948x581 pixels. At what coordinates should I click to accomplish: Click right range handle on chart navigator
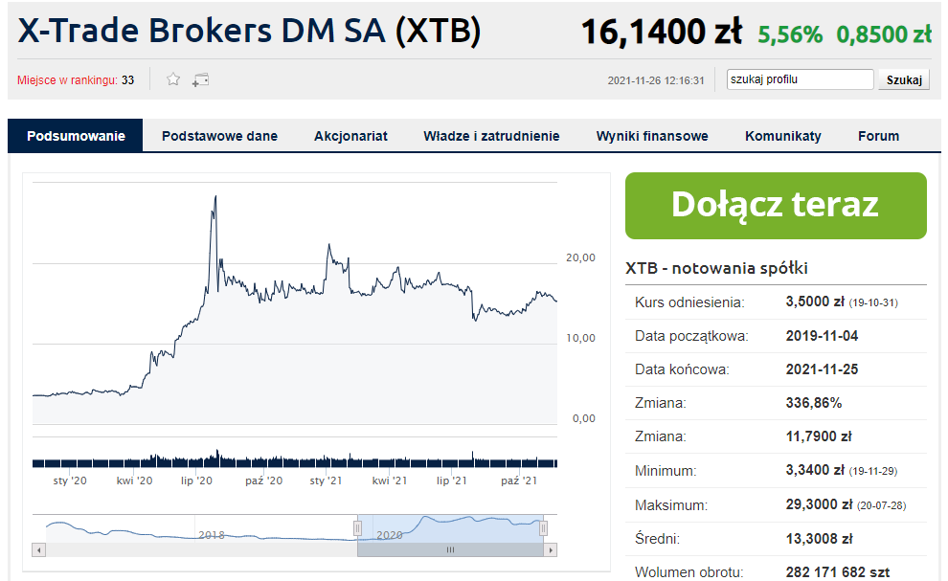point(544,528)
